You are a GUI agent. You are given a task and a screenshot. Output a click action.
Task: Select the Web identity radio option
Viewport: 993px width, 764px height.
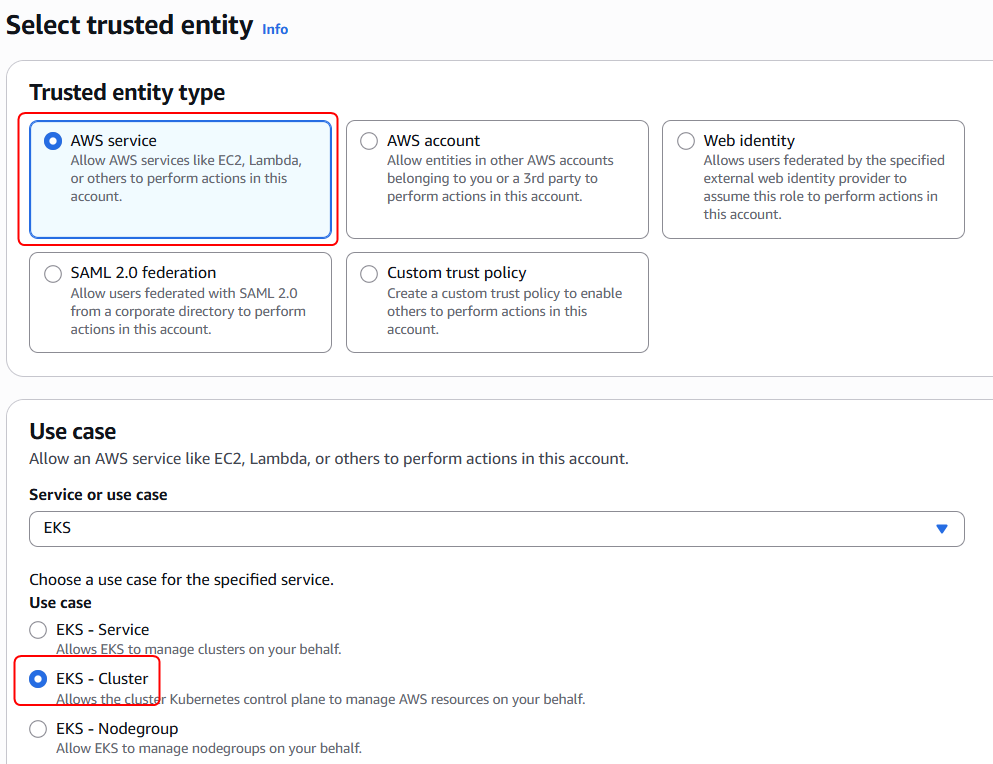tap(686, 141)
